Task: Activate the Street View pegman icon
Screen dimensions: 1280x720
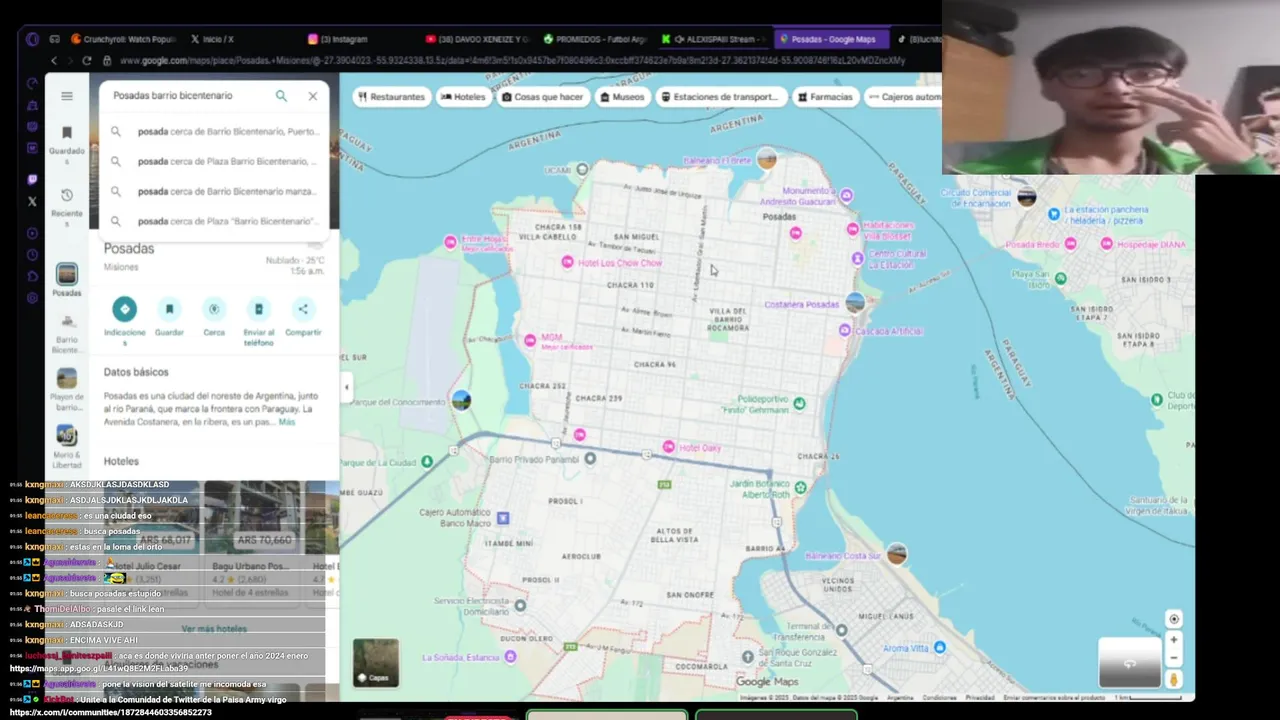Action: coord(1174,679)
